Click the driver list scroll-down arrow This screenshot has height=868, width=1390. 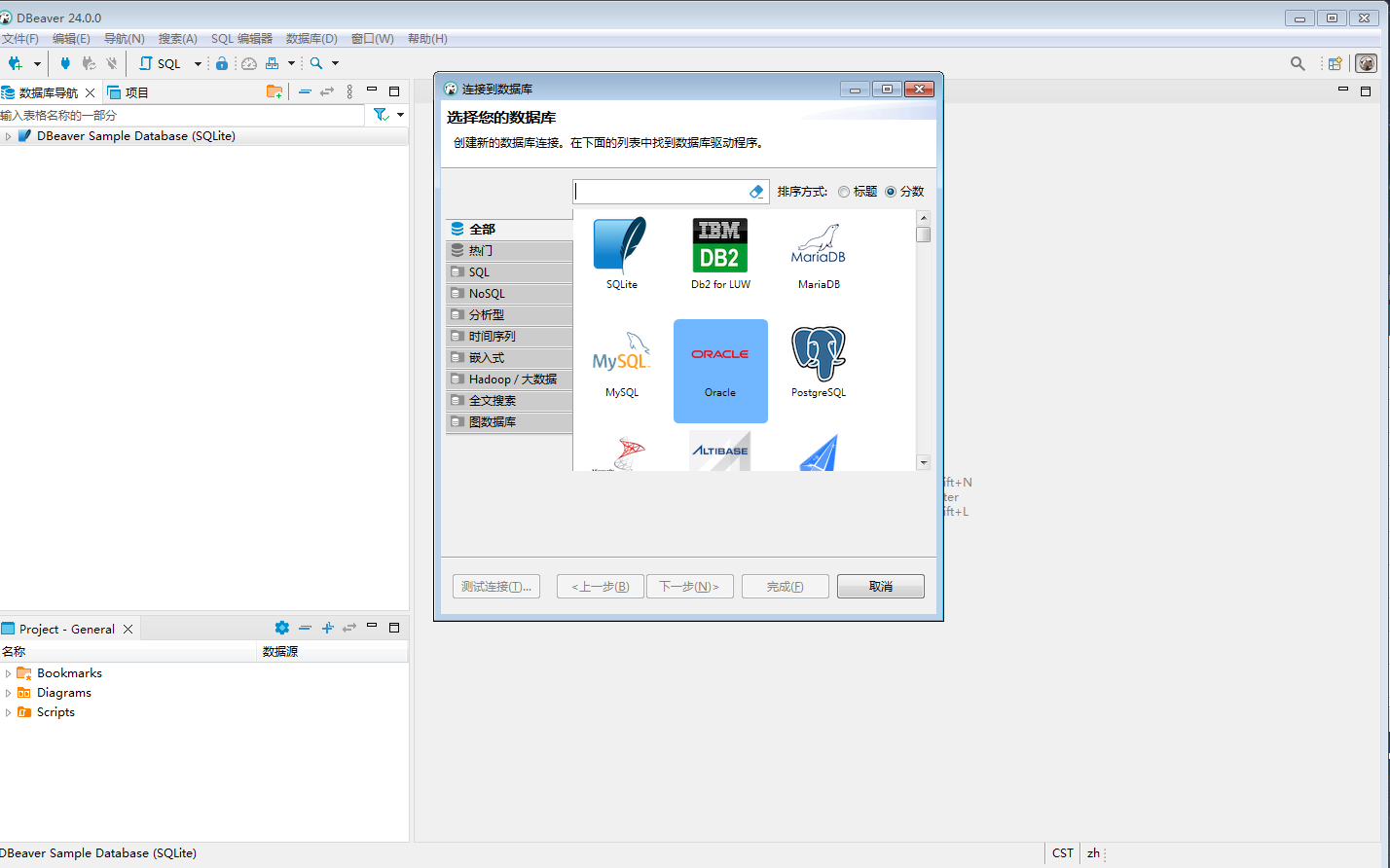click(924, 462)
